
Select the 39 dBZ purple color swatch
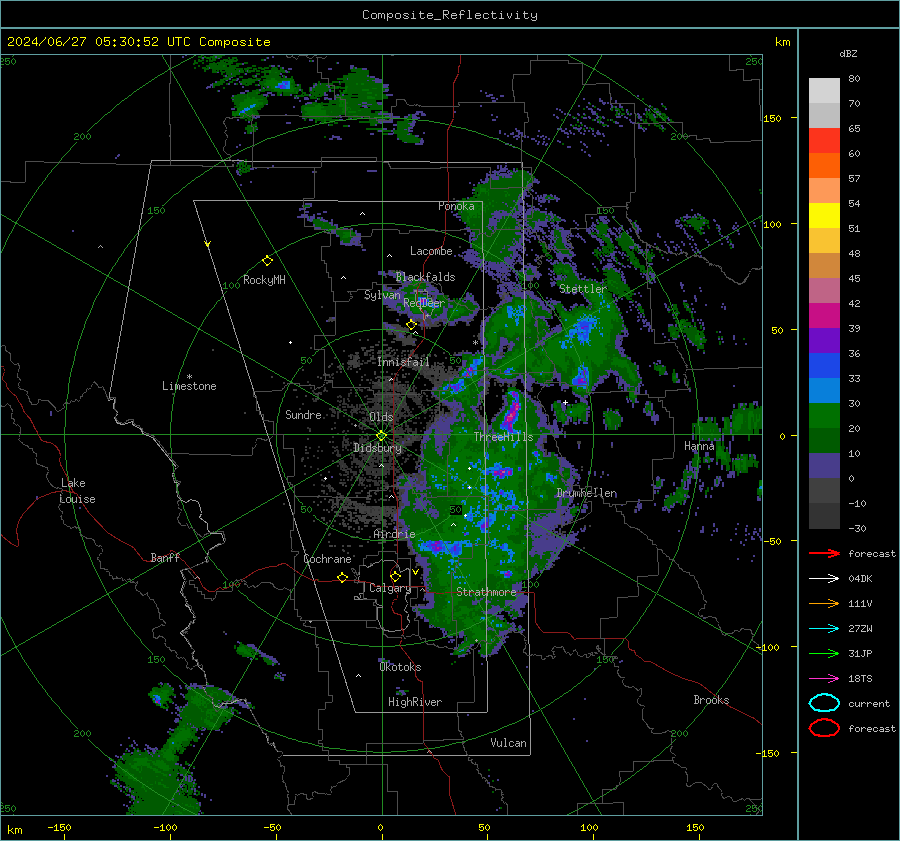824,340
